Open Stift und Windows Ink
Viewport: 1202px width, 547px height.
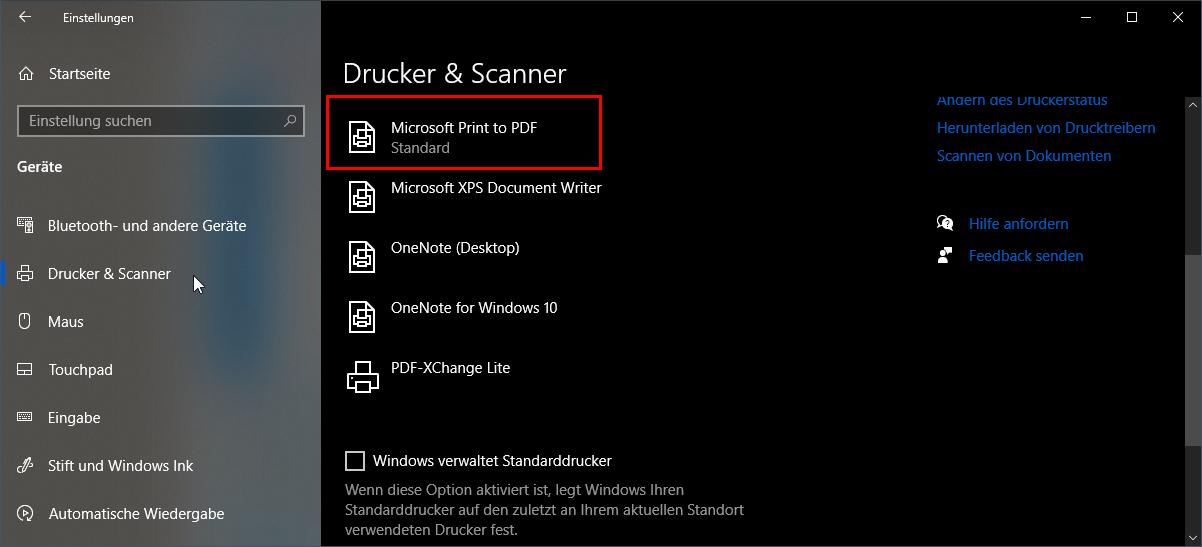[120, 466]
